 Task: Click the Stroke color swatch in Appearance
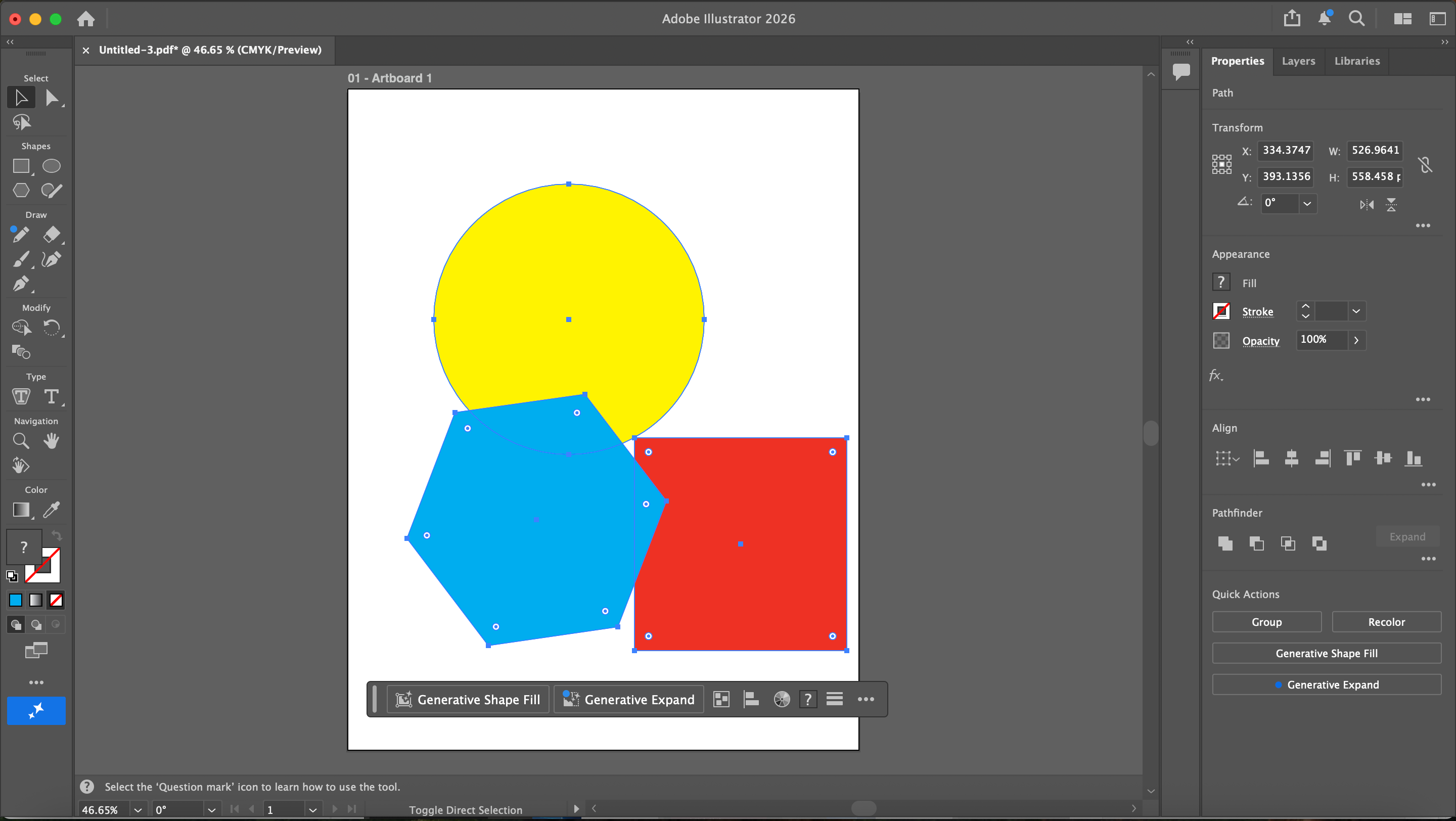(1221, 311)
